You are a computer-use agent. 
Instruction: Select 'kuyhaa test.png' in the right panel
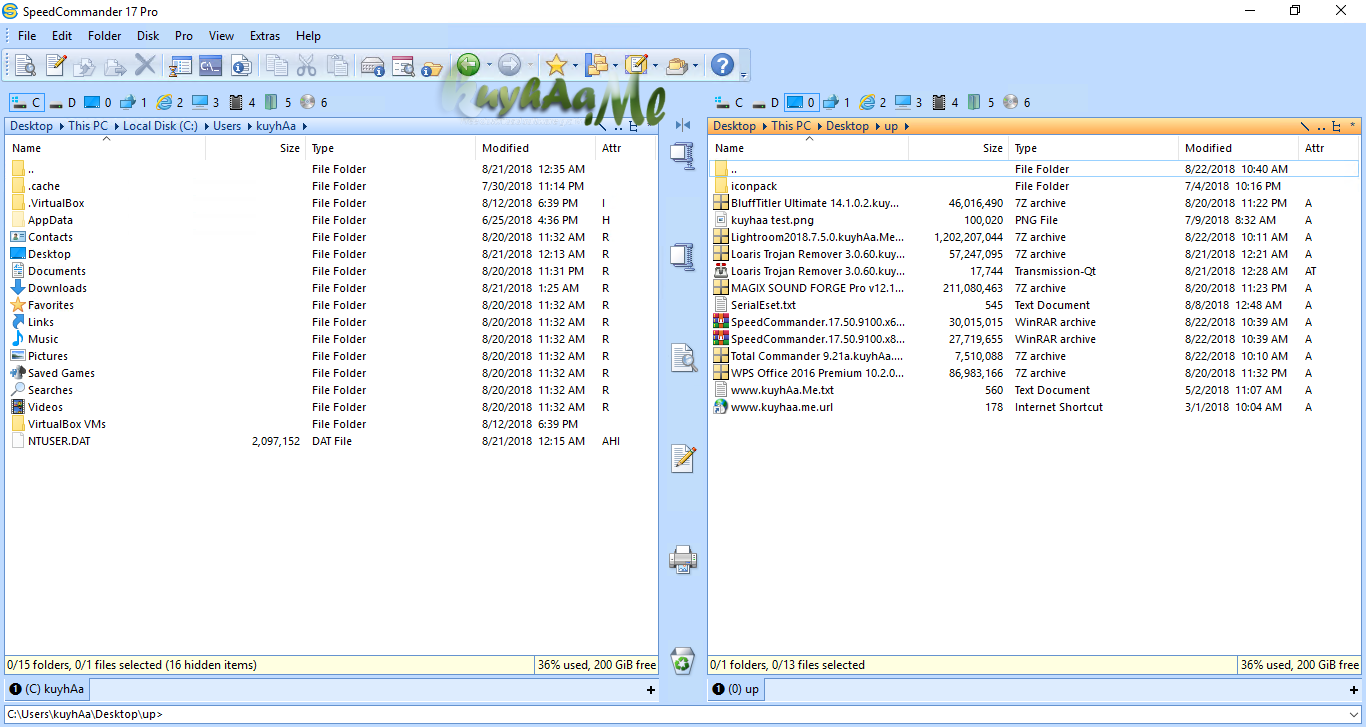[772, 220]
